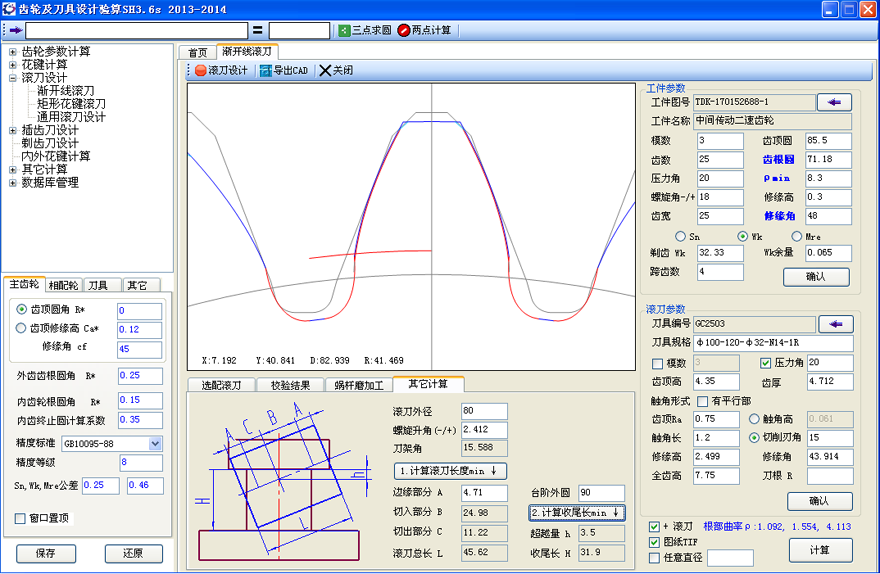The width and height of the screenshot is (880, 574).
Task: Click the 工件名称 field 中间传动二速齿轮
Action: [772, 121]
